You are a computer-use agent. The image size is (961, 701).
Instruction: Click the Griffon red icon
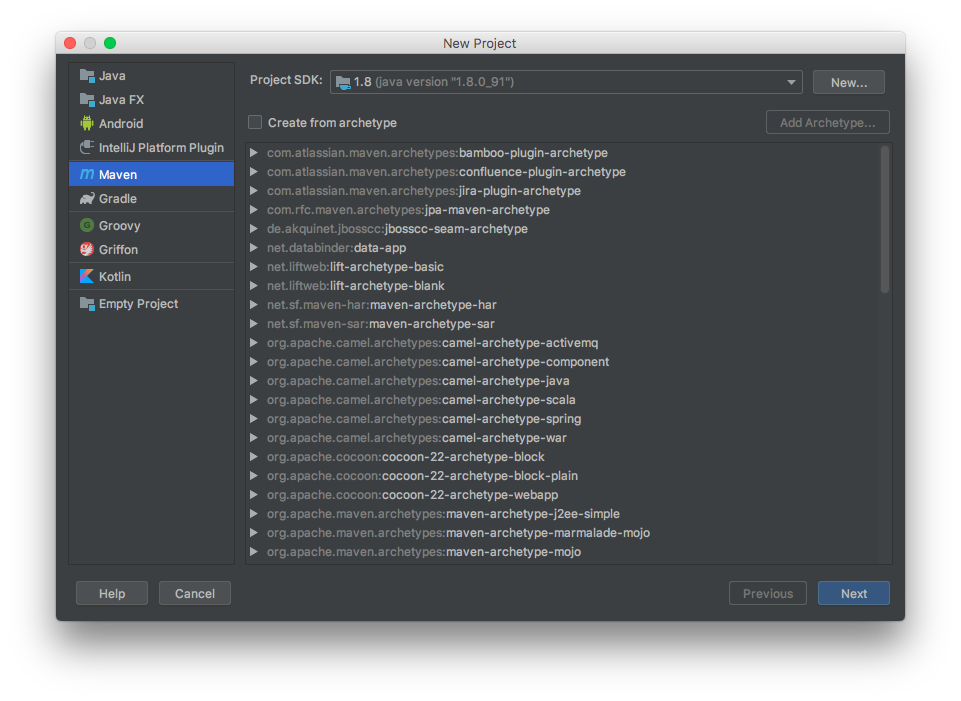(x=87, y=249)
